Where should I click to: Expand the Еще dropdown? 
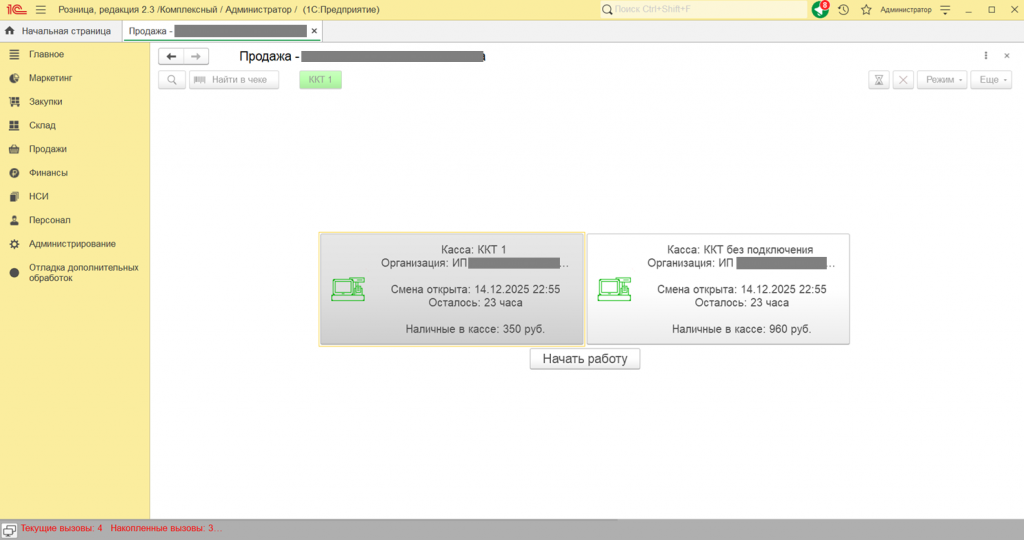(991, 80)
